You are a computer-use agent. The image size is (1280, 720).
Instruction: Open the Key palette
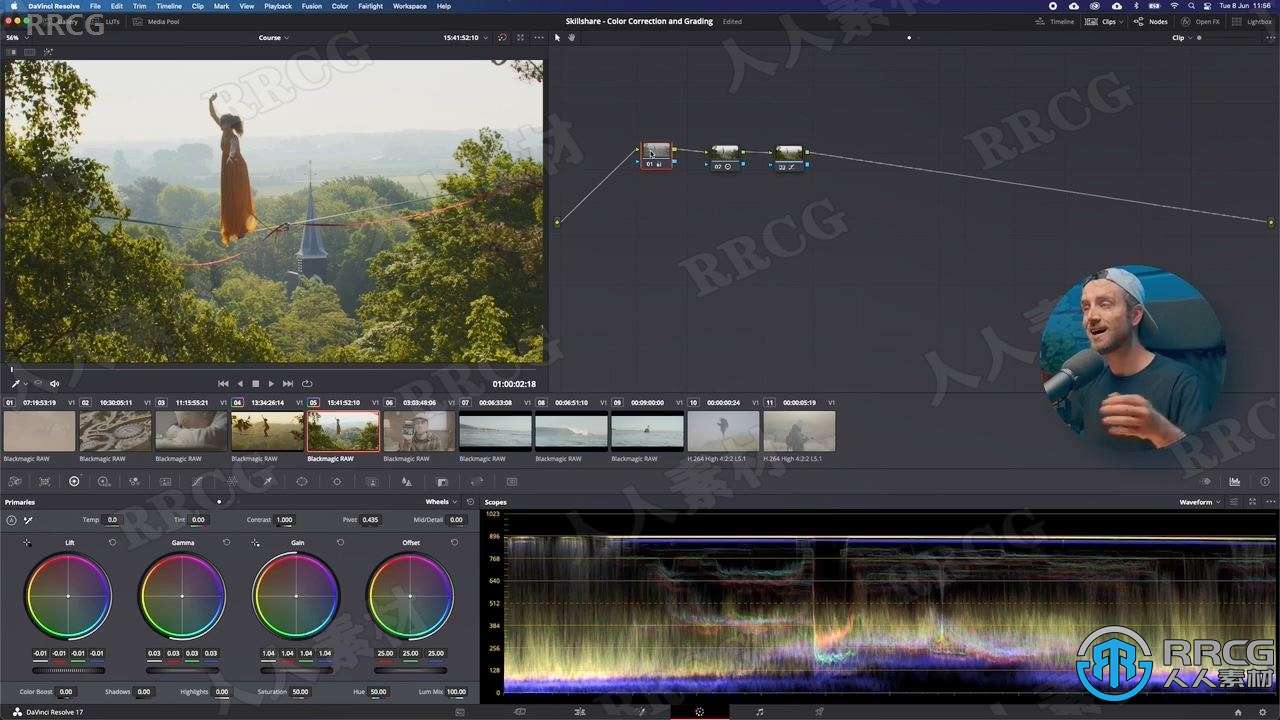(441, 481)
